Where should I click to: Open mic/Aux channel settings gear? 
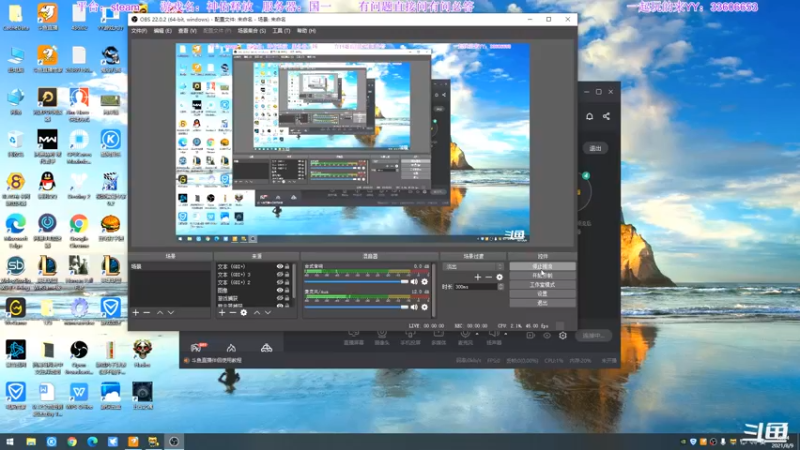click(x=424, y=307)
